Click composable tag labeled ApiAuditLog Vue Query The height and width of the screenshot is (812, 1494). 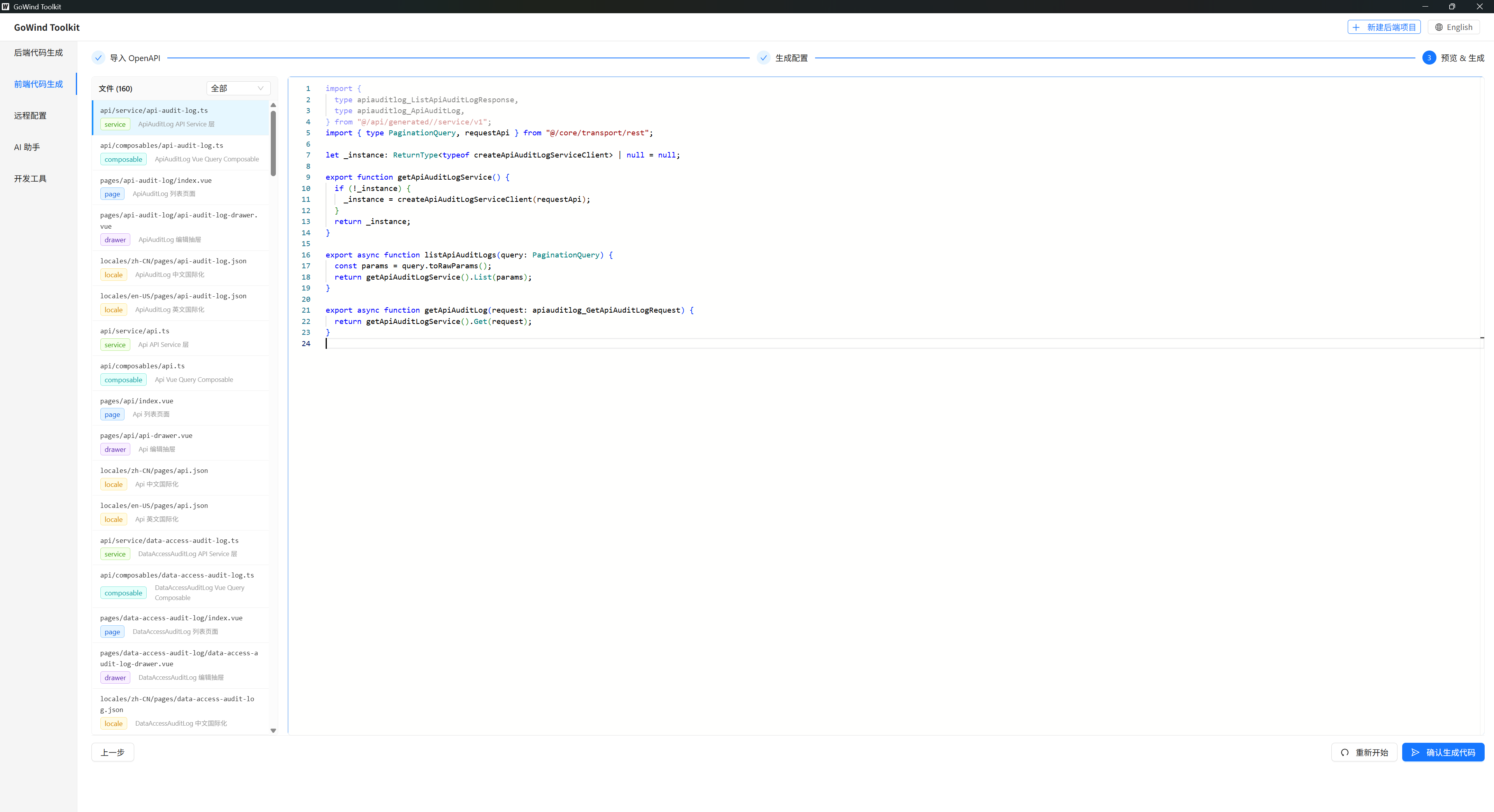123,159
